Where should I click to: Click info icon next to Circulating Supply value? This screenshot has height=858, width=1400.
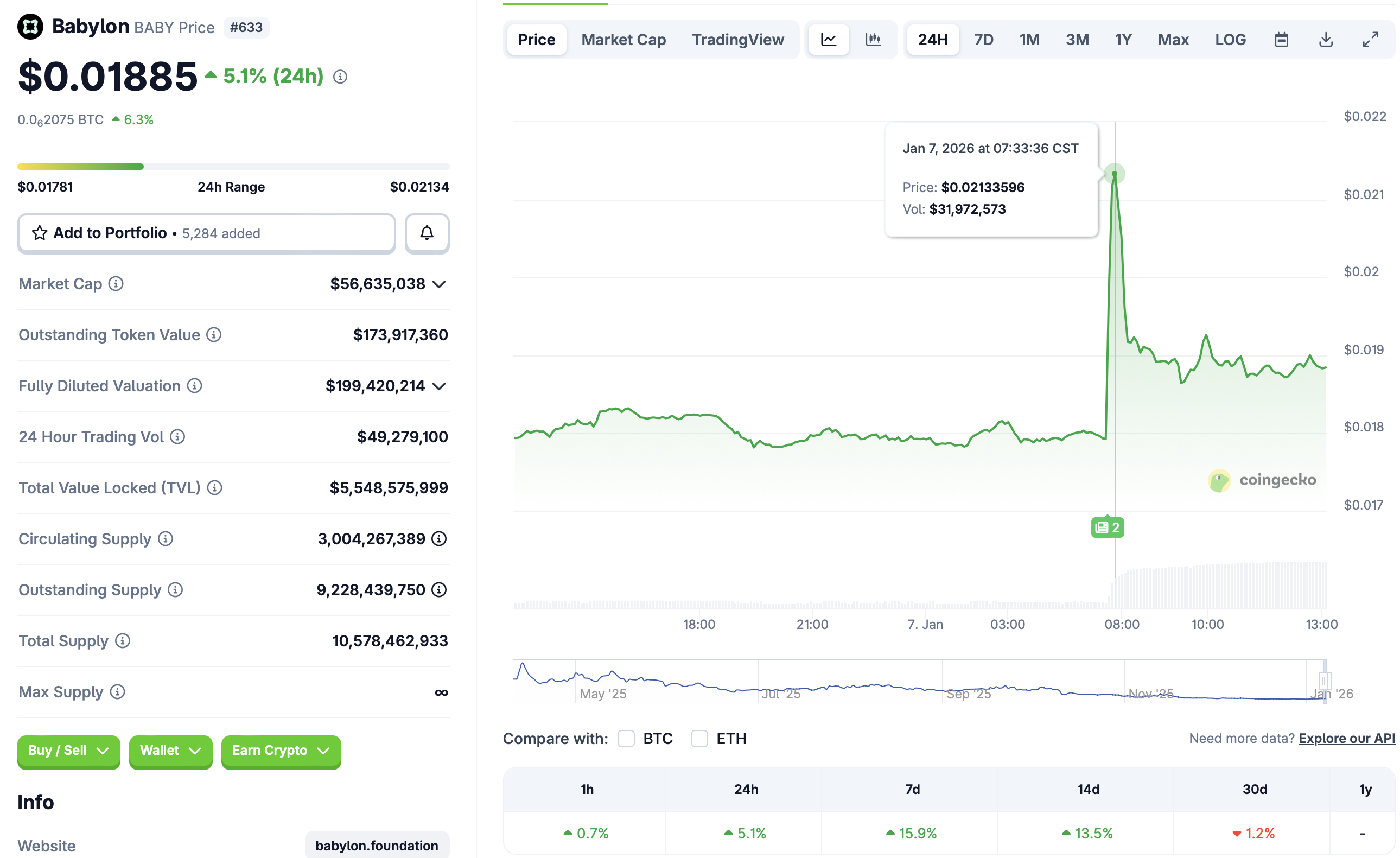coord(438,539)
